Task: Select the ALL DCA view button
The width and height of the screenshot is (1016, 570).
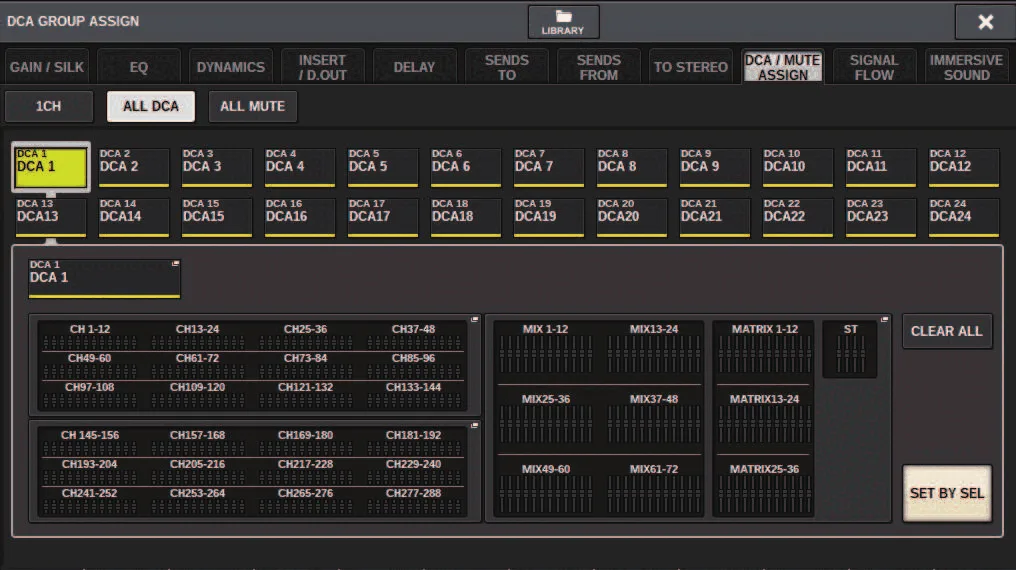Action: point(150,106)
